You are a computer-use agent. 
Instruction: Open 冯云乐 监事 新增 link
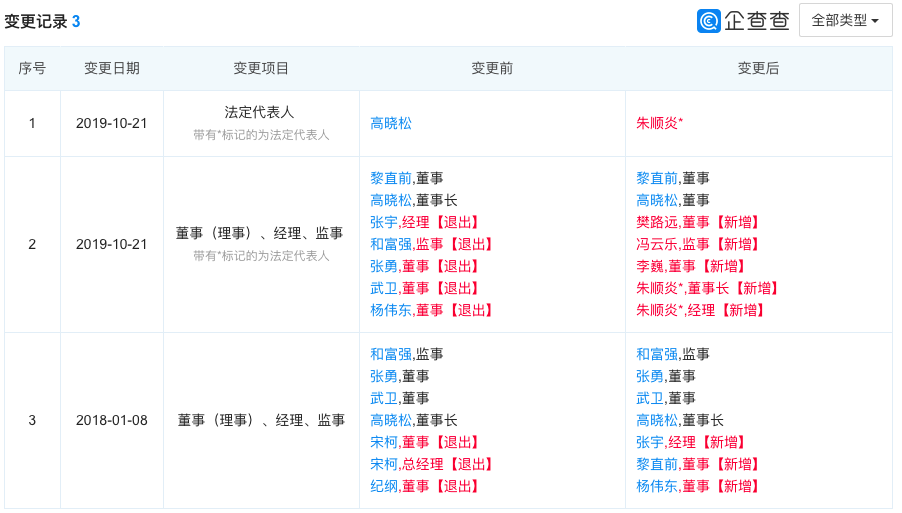pyautogui.click(x=698, y=244)
